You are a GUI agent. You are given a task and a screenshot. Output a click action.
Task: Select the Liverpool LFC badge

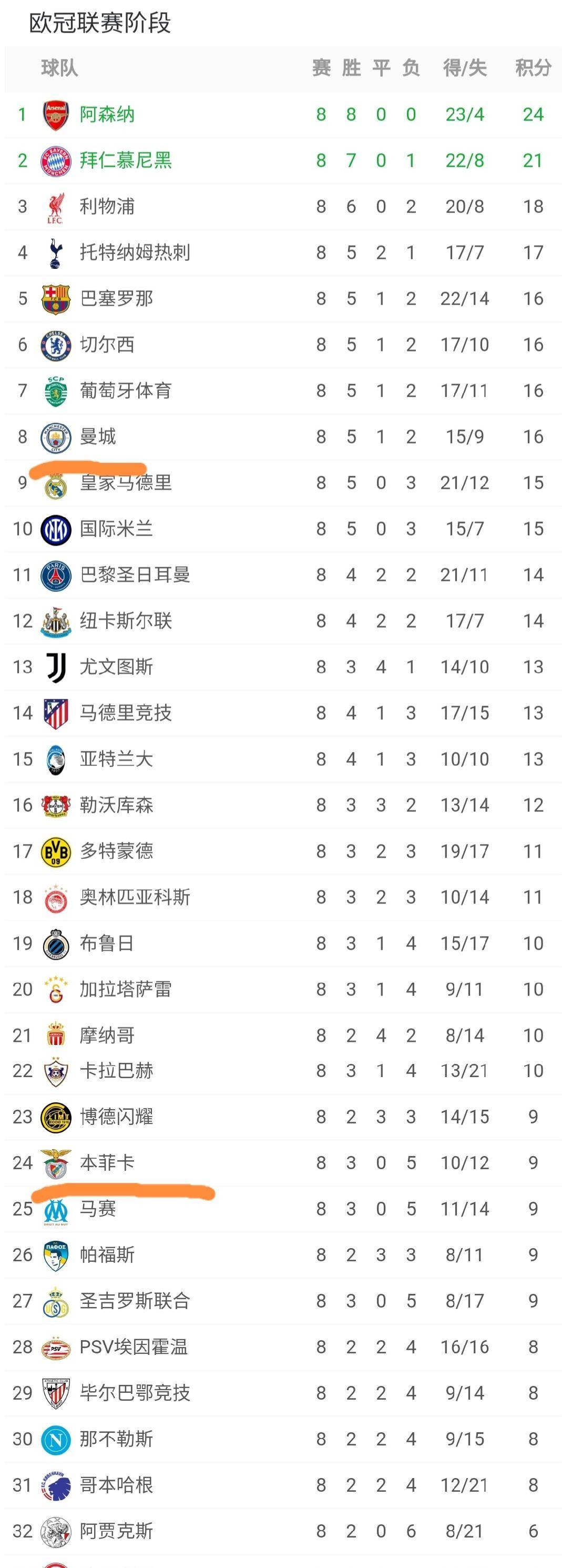point(55,207)
